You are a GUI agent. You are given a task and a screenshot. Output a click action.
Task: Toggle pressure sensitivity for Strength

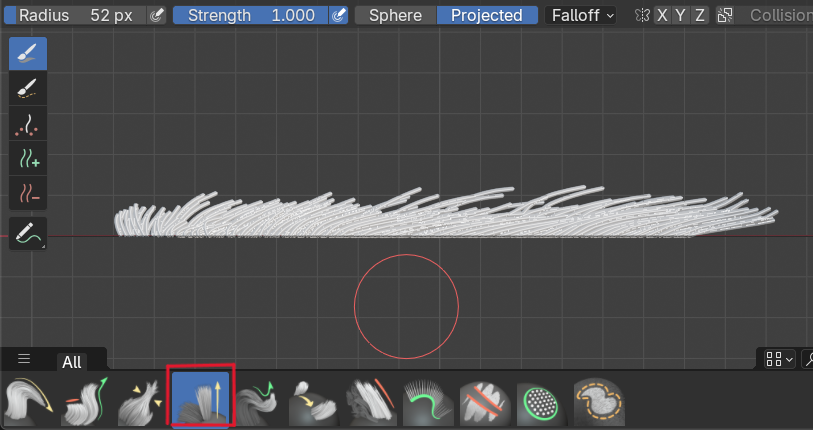click(x=340, y=15)
